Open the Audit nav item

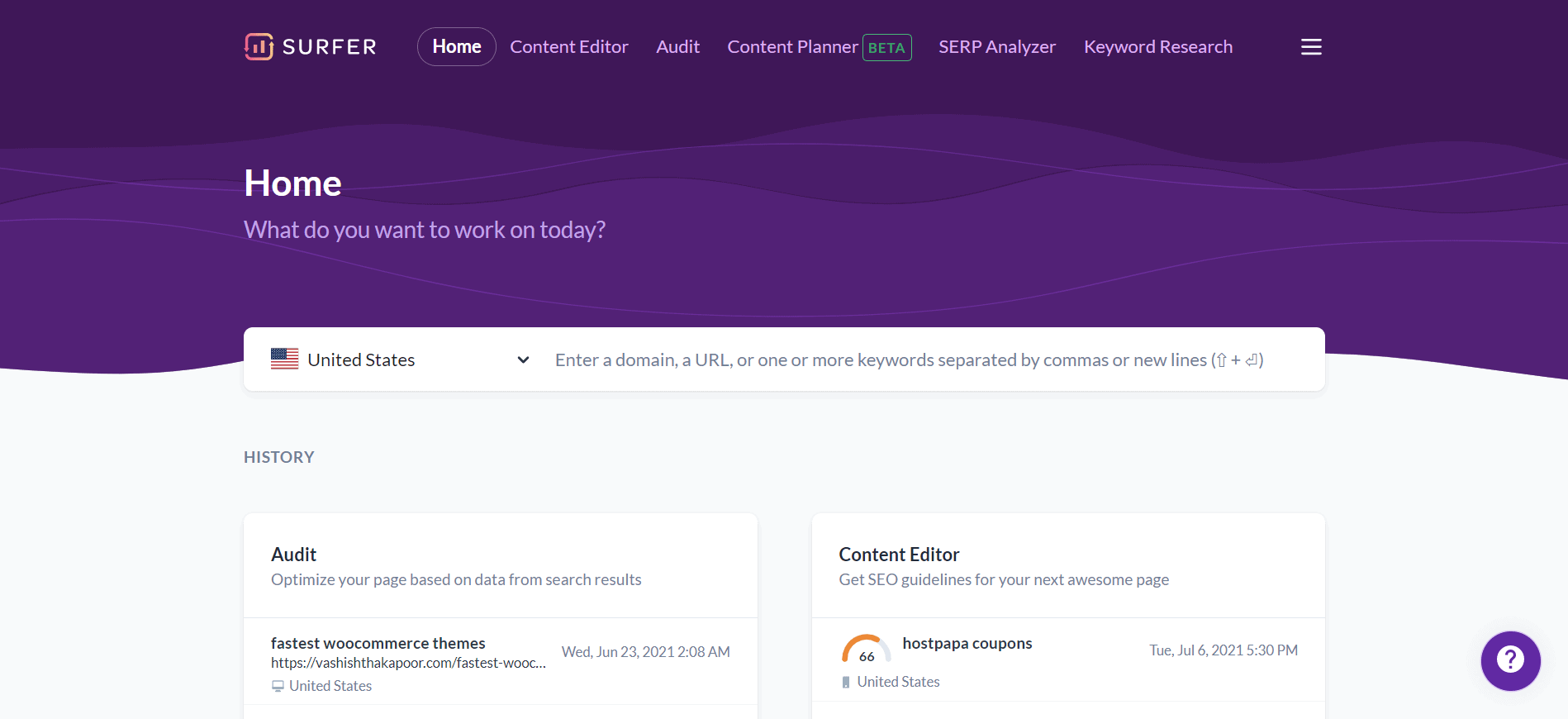click(677, 47)
